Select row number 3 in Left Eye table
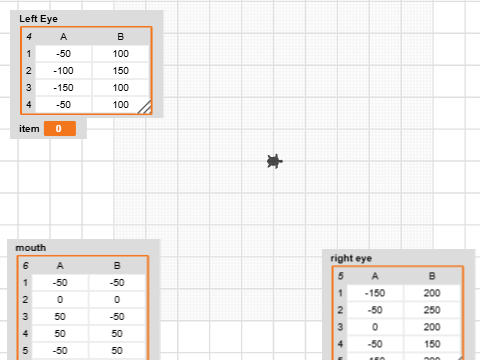The height and width of the screenshot is (360, 480). click(x=29, y=88)
